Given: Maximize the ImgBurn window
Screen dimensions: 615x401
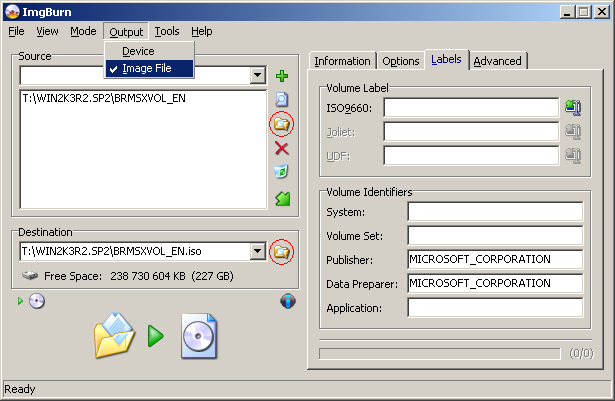Looking at the screenshot, I should pos(583,12).
